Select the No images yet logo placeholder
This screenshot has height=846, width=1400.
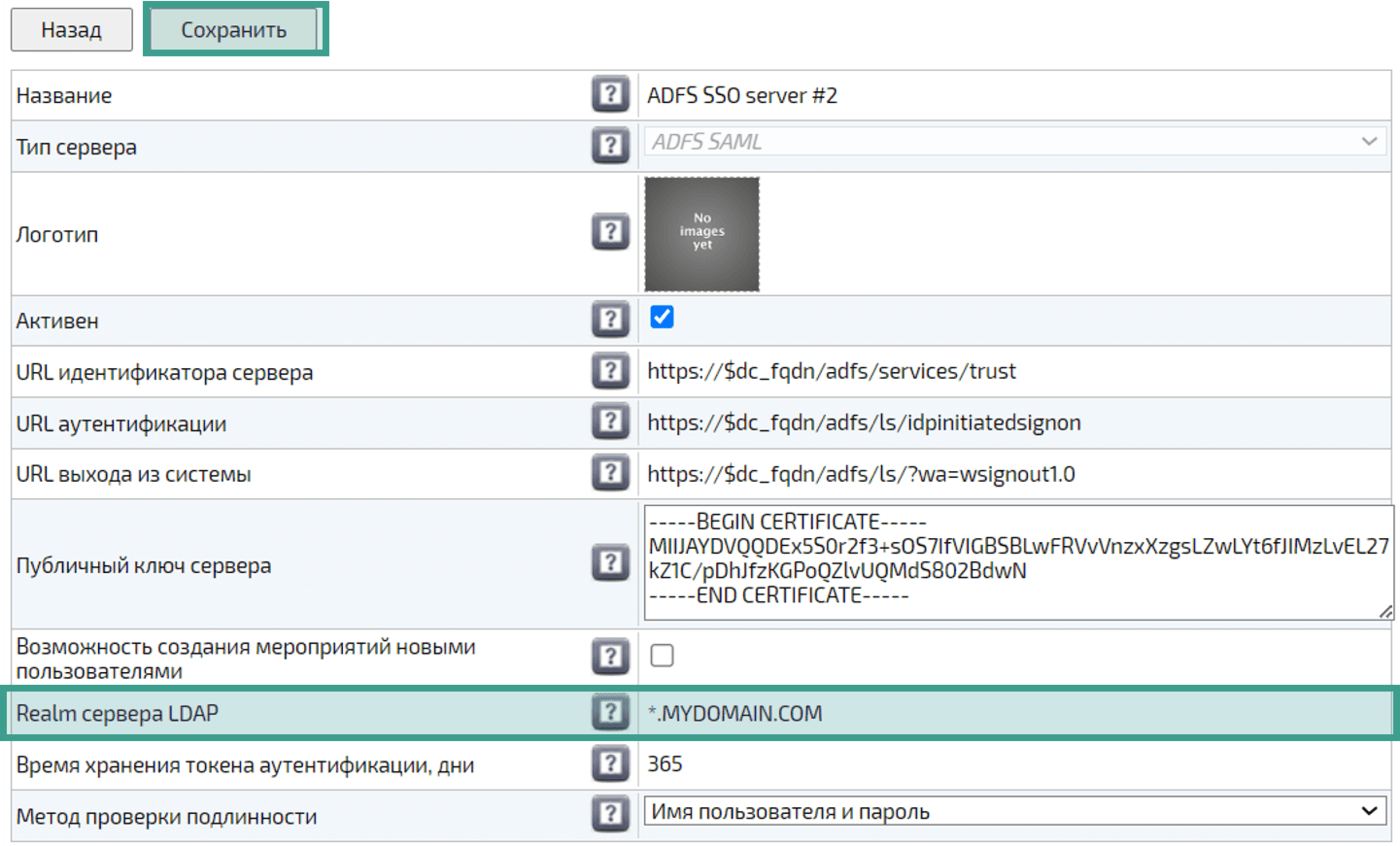pos(701,234)
